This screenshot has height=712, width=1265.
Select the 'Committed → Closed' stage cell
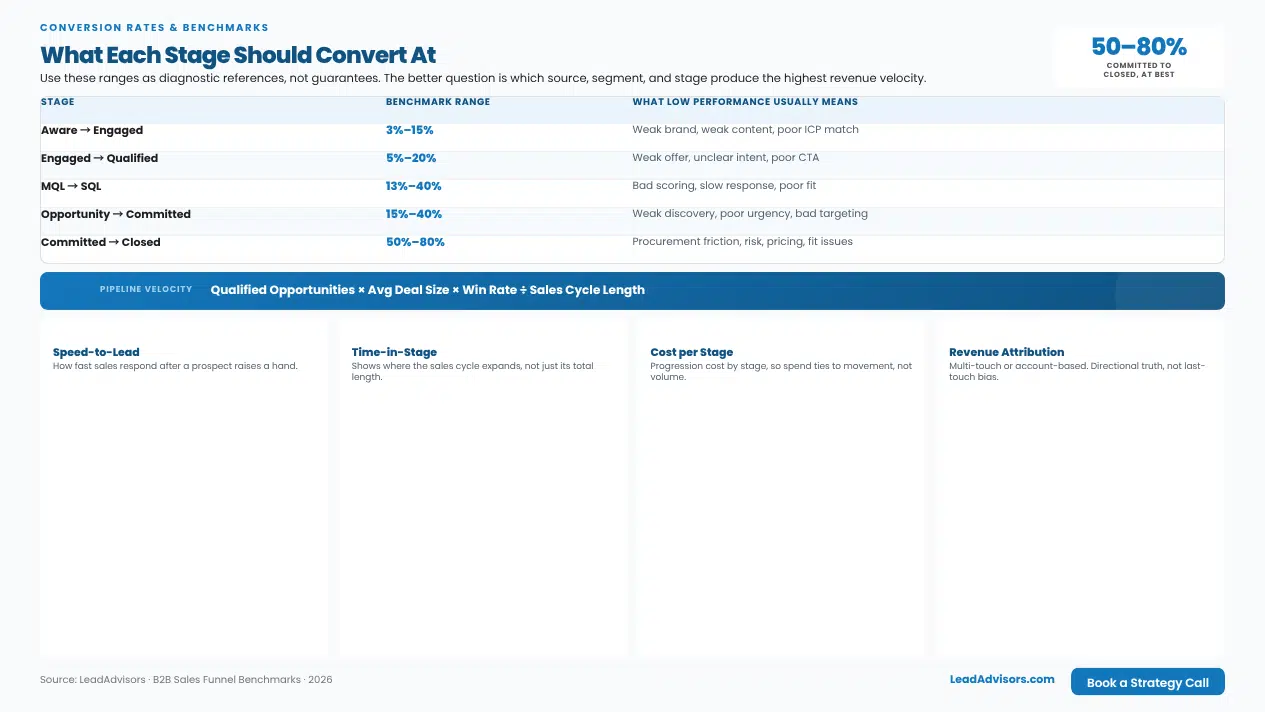pyautogui.click(x=101, y=242)
